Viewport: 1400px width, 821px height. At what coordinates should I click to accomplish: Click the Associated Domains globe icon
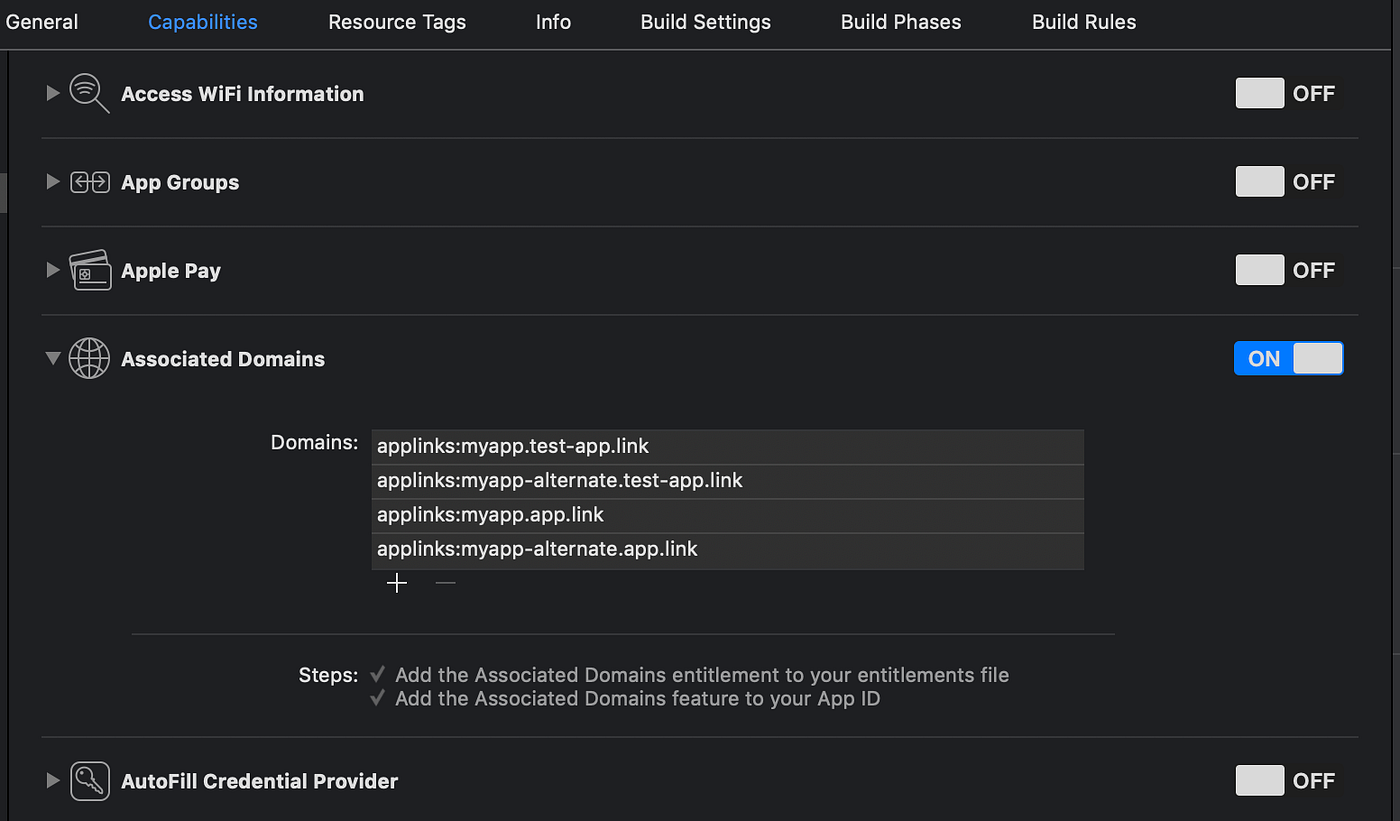[x=89, y=358]
